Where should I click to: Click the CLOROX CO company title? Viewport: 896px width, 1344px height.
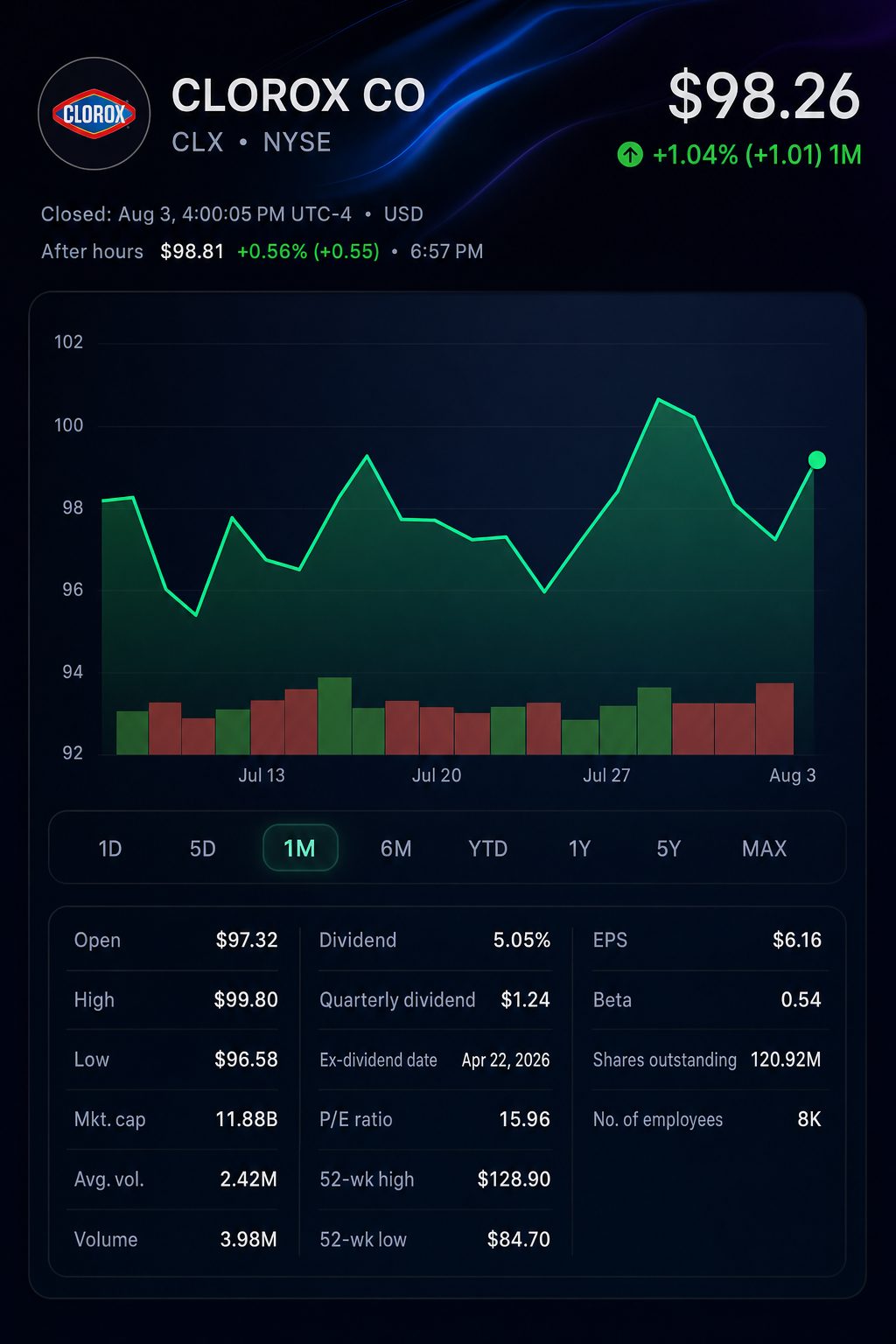point(298,95)
